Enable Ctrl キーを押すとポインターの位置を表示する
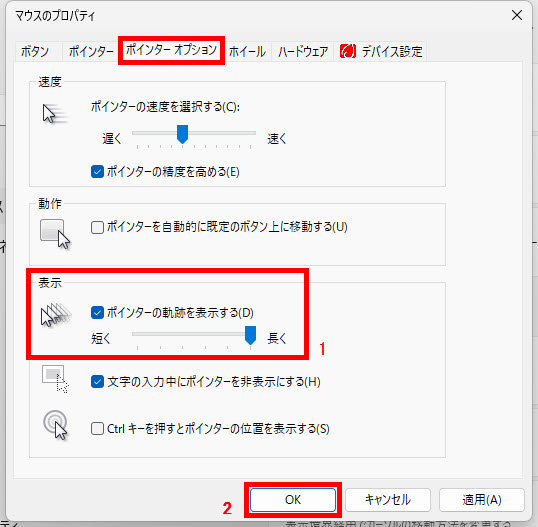This screenshot has height=527, width=538. coord(97,429)
